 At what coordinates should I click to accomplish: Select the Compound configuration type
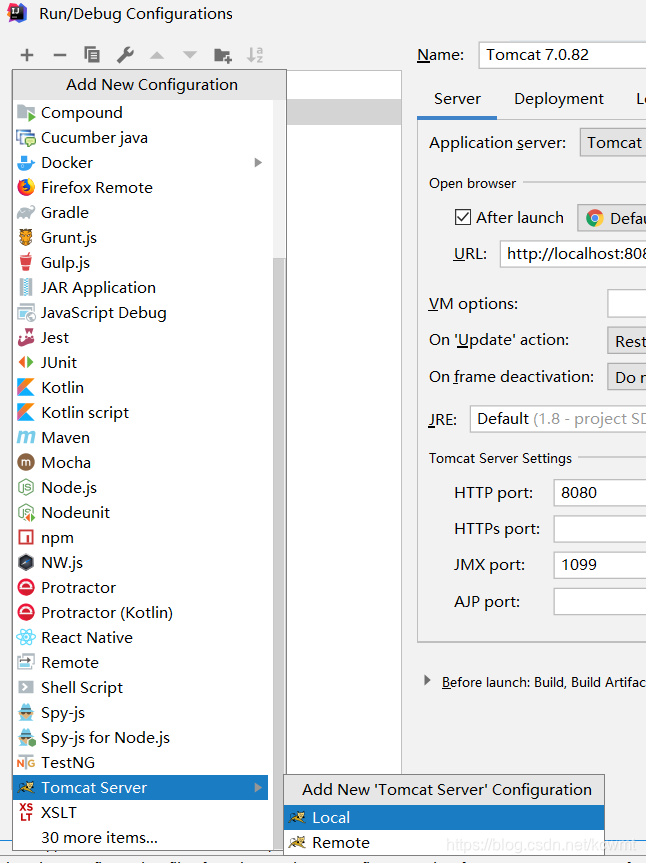point(142,112)
